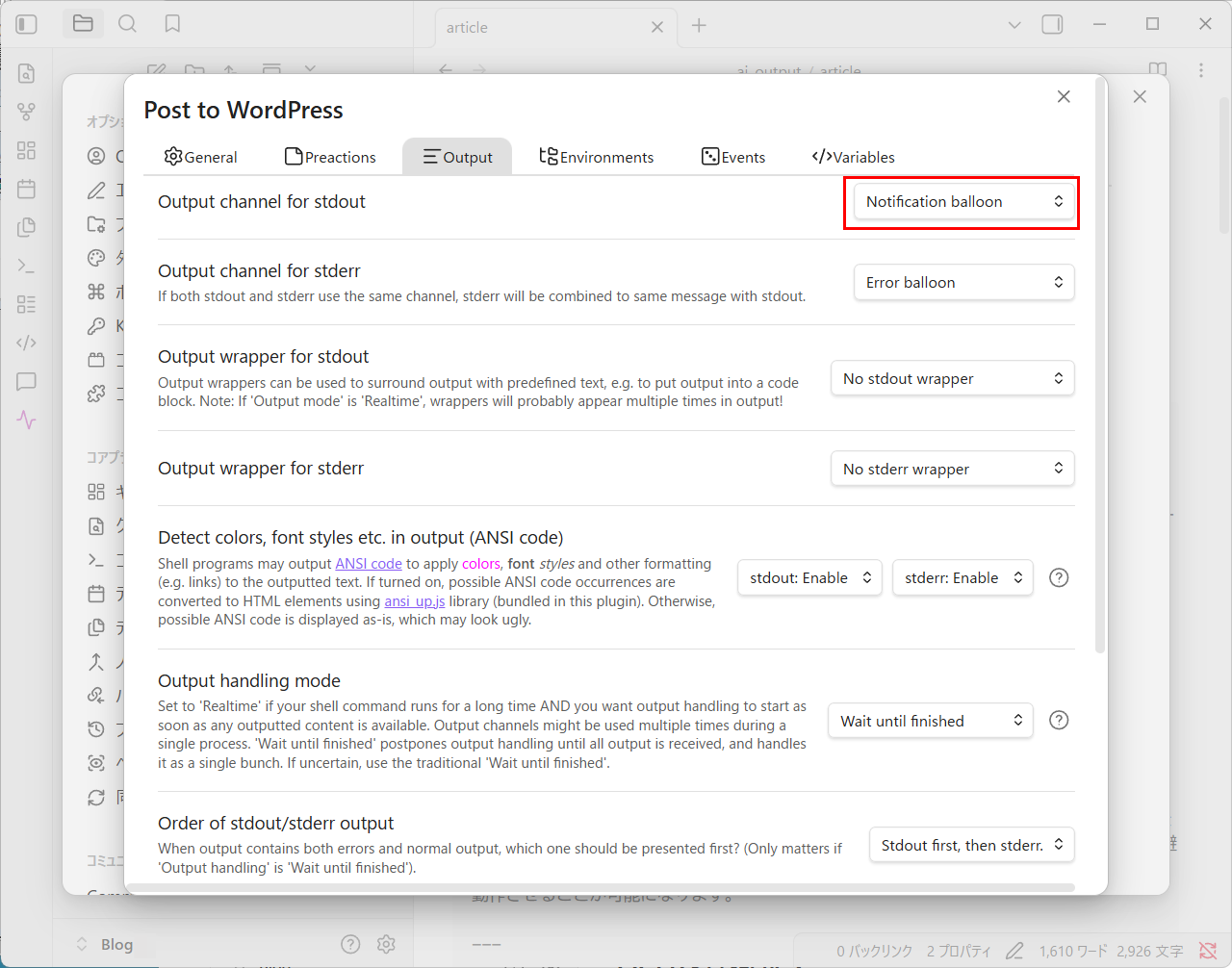Open 'Stdout first, then stderr.' order dropdown
This screenshot has height=968, width=1232.
971,846
